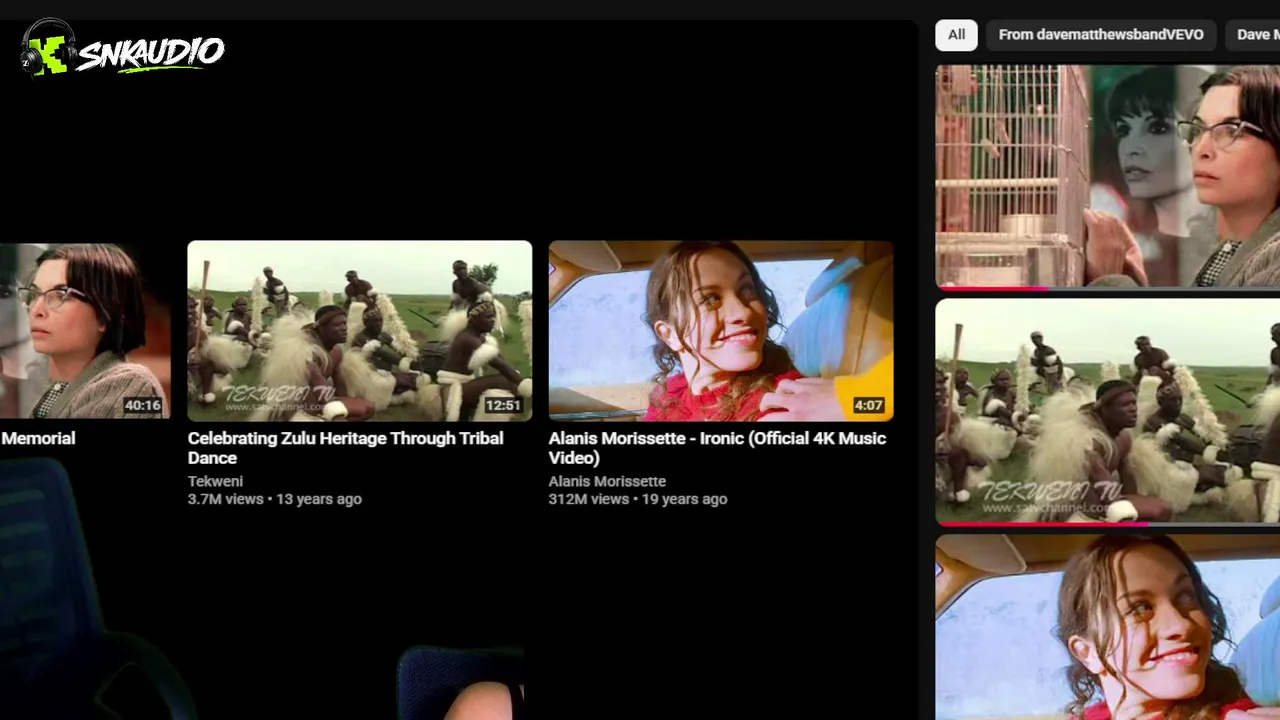This screenshot has height=720, width=1280.
Task: Visit the Alanis Morissette channel name link
Action: click(607, 481)
